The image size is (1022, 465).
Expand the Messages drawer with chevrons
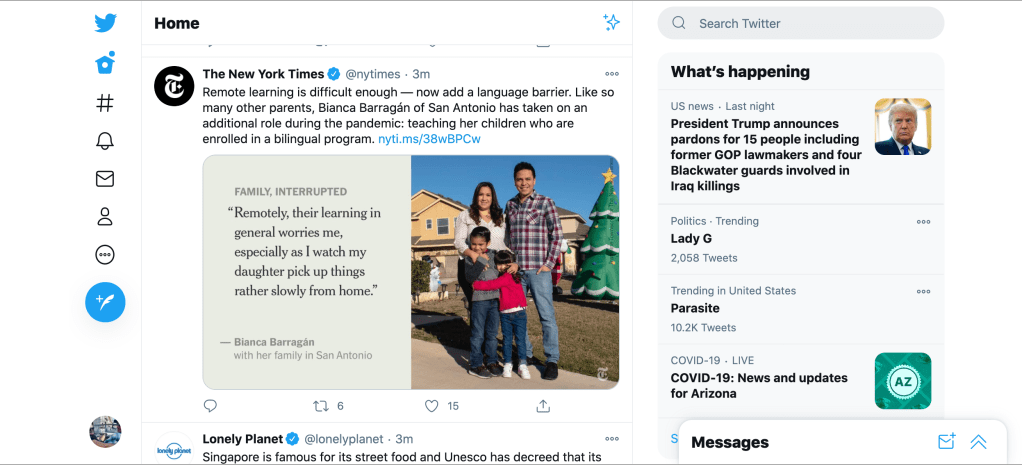pyautogui.click(x=978, y=442)
